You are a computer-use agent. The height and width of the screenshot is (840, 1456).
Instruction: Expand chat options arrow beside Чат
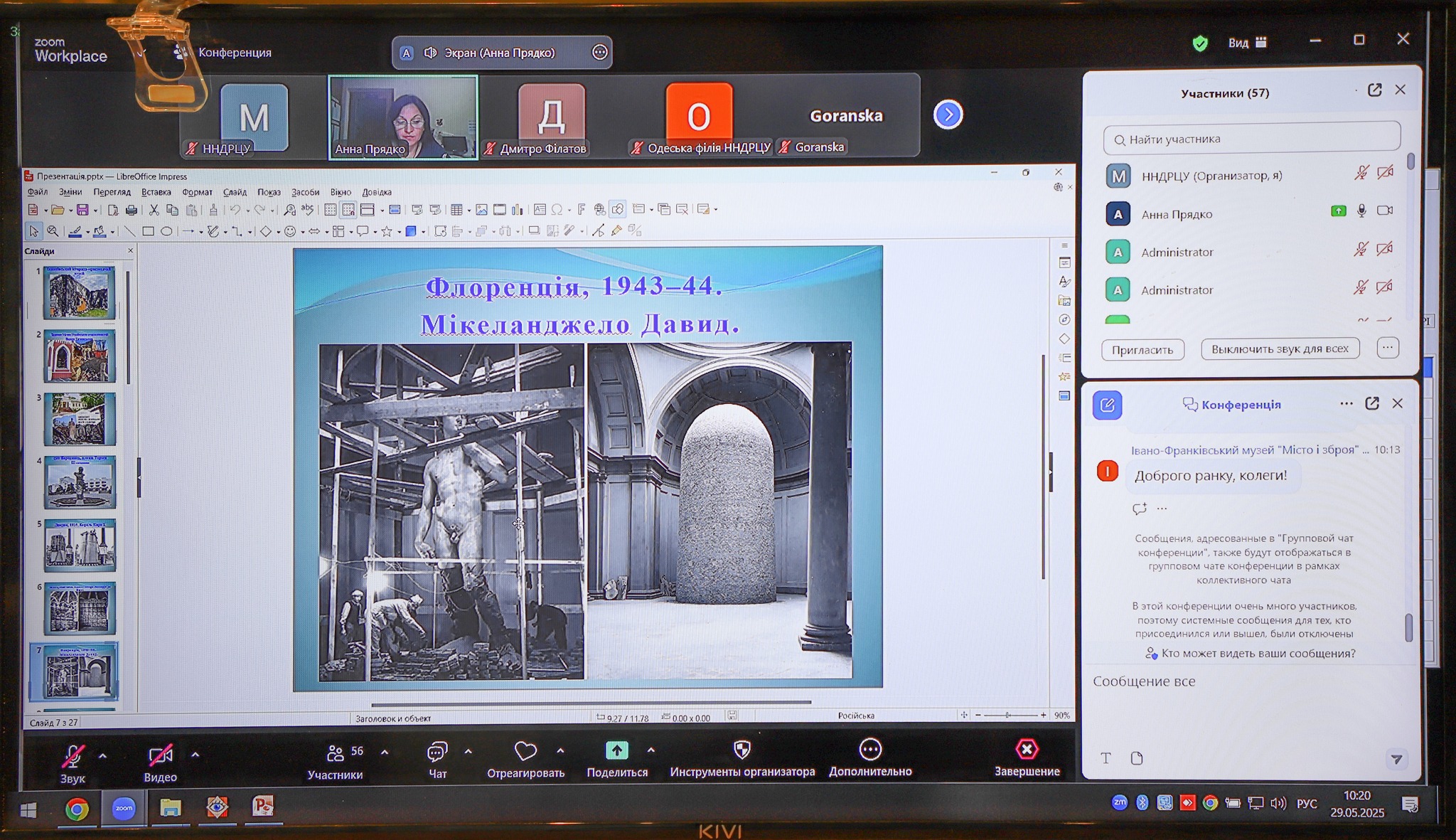[468, 751]
